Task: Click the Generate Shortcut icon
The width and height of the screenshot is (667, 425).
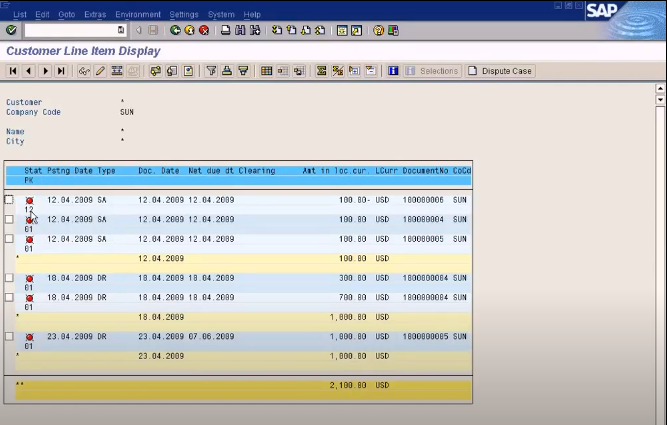Action: point(356,30)
